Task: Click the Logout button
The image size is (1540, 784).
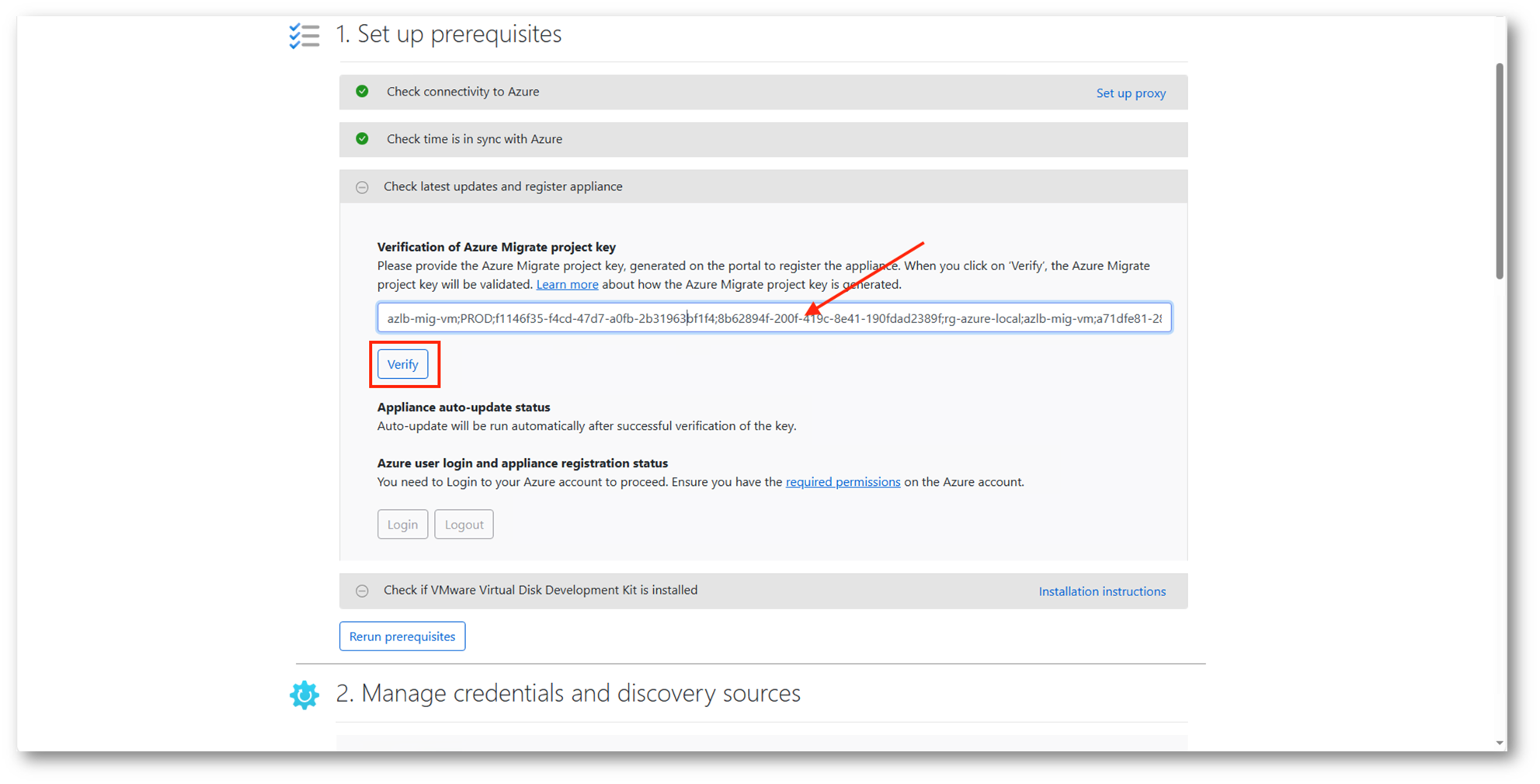Action: tap(464, 525)
